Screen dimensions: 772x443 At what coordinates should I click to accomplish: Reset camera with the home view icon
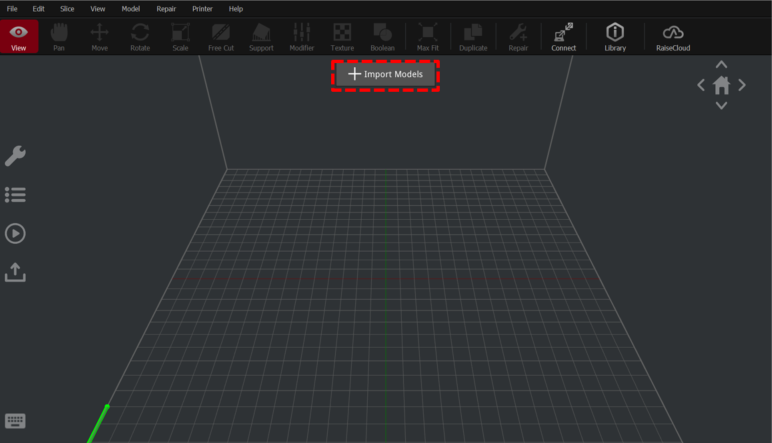click(721, 86)
